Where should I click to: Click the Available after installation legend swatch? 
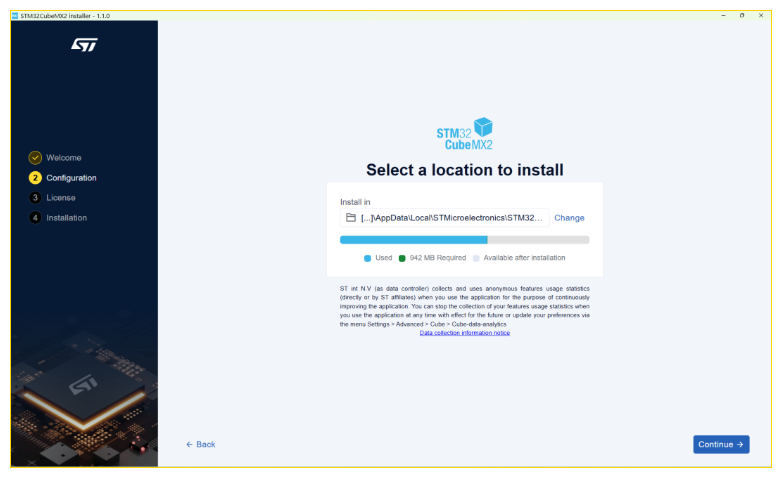pyautogui.click(x=476, y=258)
